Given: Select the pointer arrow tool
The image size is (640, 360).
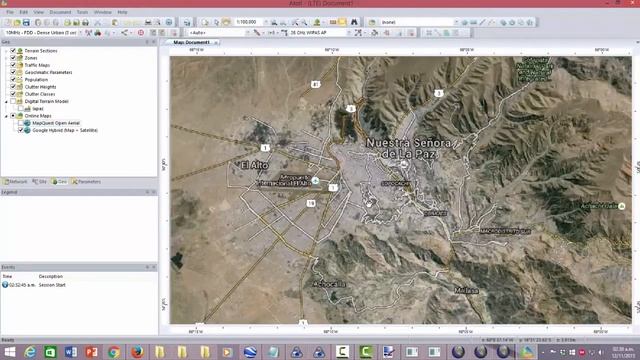Looking at the screenshot, I should click(x=216, y=22).
